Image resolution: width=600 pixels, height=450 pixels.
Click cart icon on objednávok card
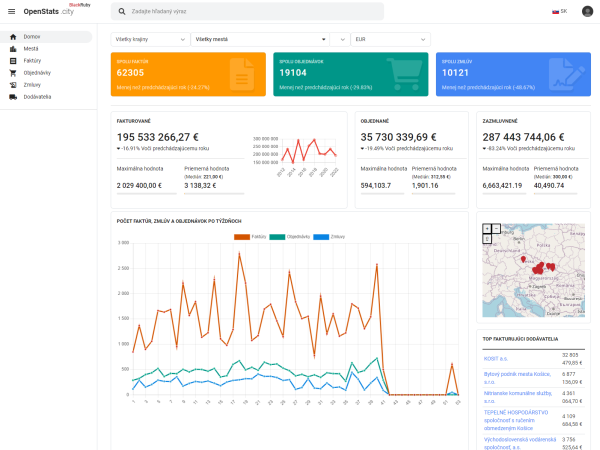[x=405, y=74]
